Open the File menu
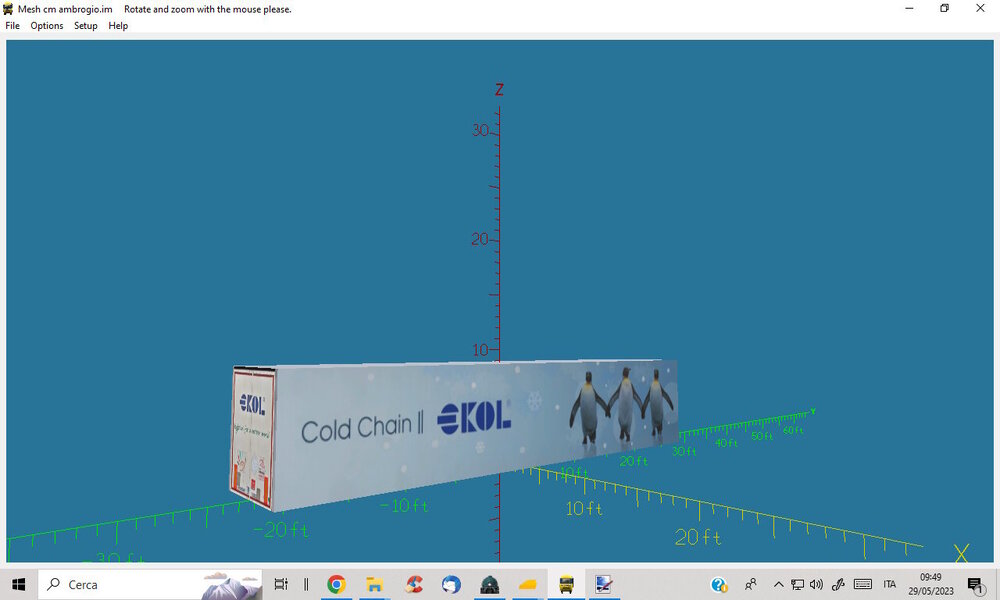The image size is (1000, 600). pos(13,26)
